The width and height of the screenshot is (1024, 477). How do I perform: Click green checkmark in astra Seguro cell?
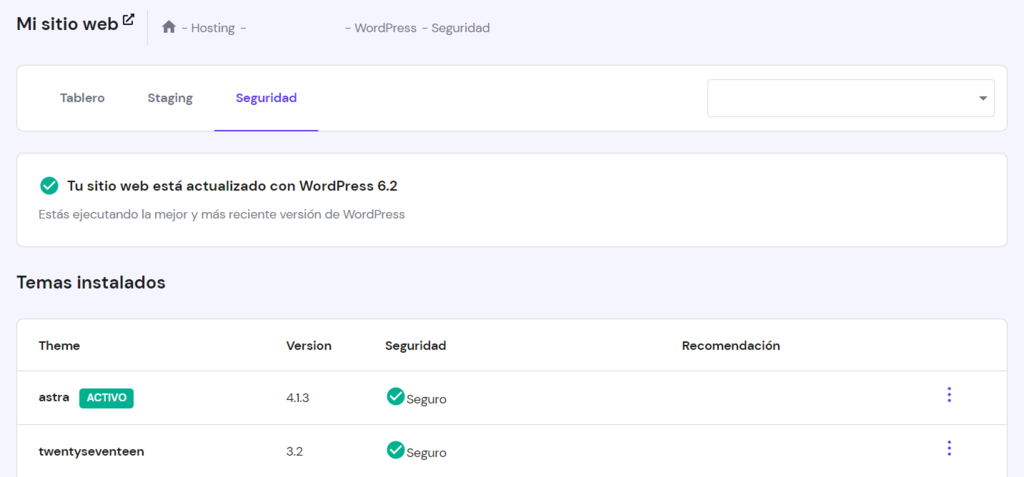(x=395, y=396)
